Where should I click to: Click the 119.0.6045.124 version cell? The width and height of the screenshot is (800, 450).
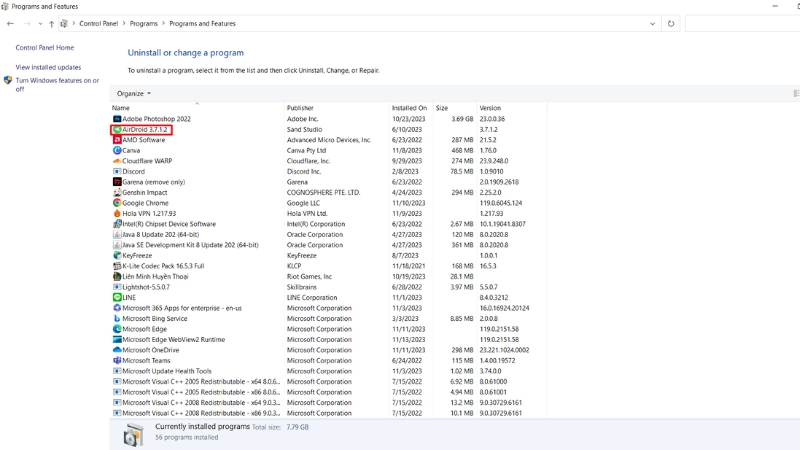pyautogui.click(x=501, y=203)
